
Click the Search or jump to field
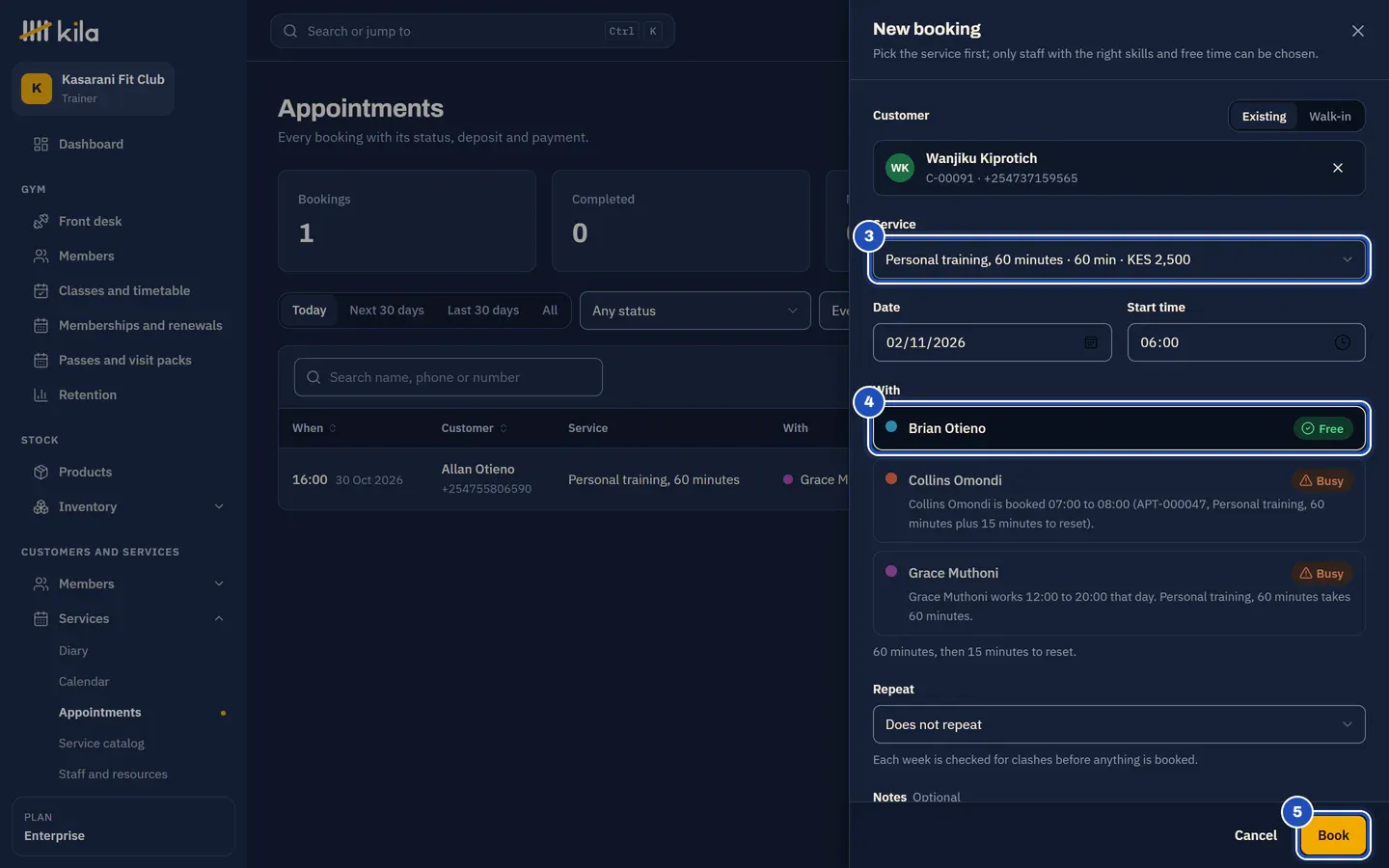tap(473, 31)
